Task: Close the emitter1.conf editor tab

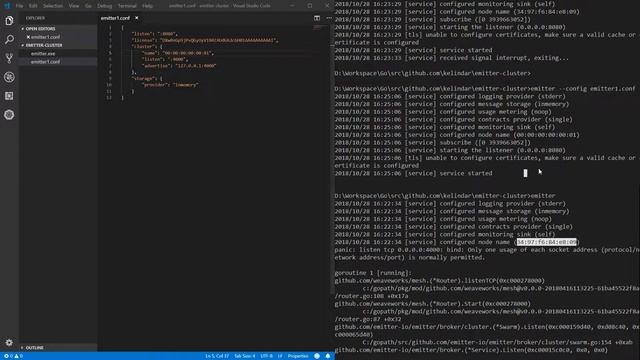Action: (x=136, y=18)
